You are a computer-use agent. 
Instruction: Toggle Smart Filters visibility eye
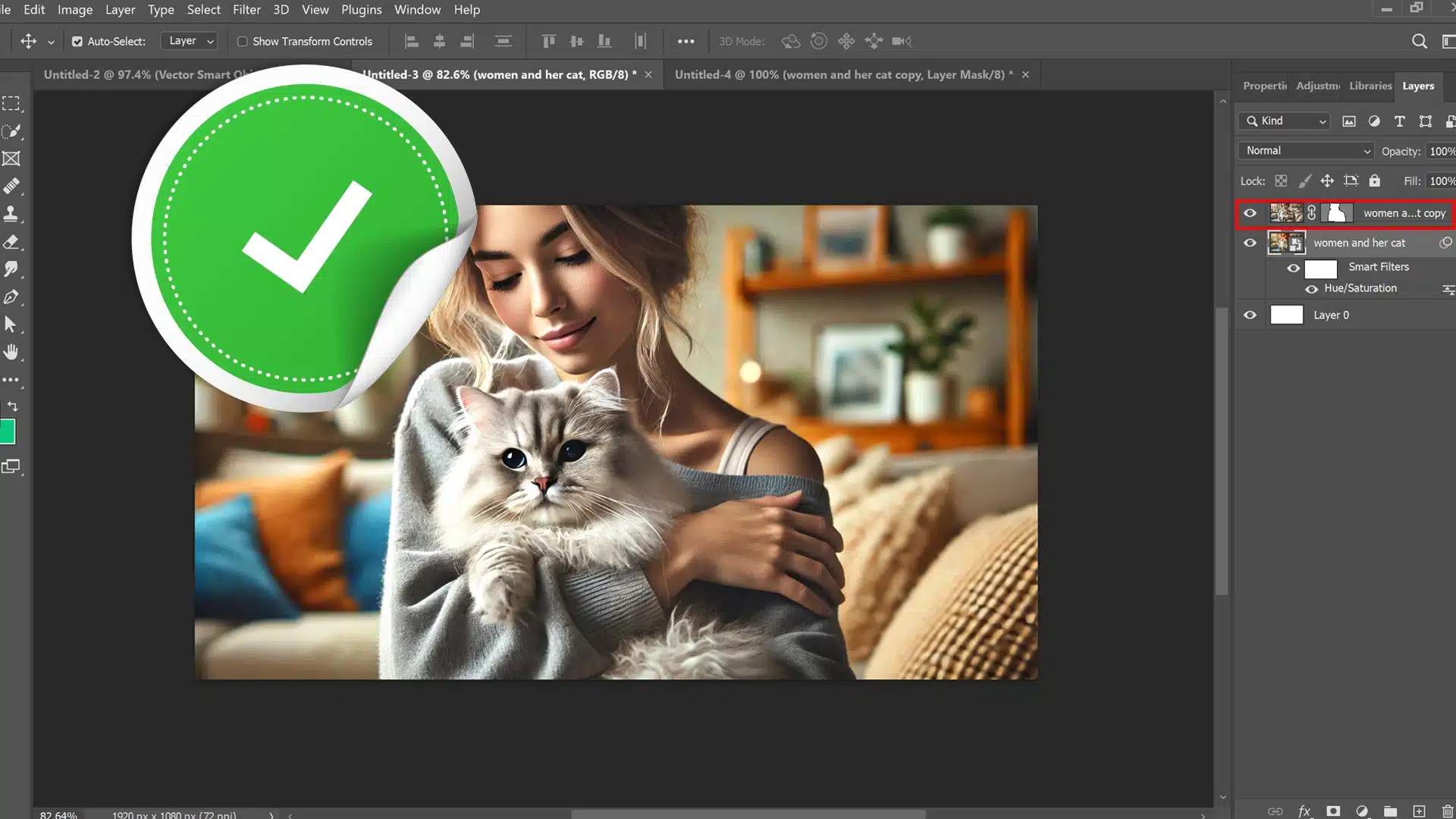(x=1293, y=268)
